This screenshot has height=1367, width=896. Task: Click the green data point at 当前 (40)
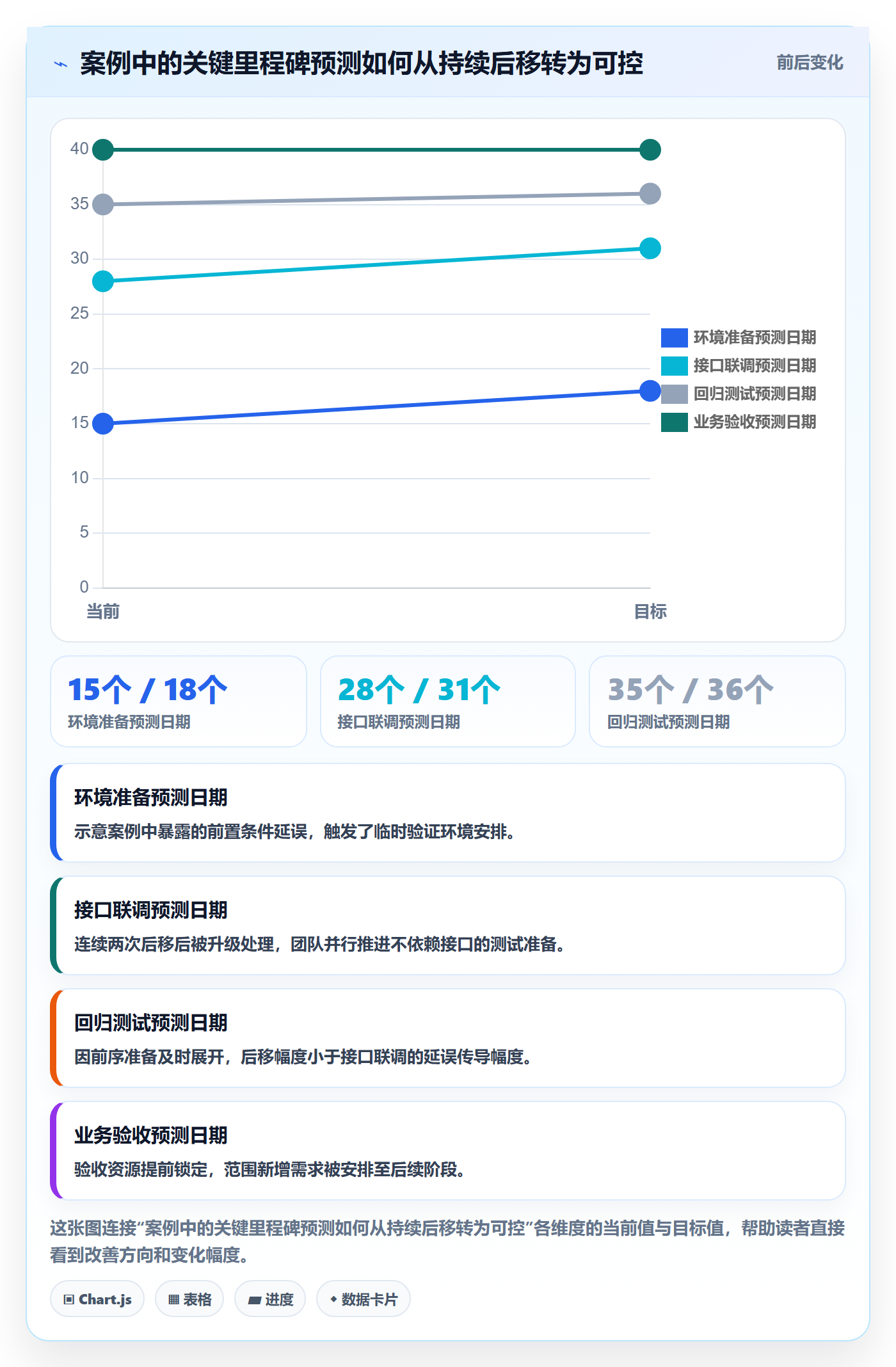click(103, 150)
